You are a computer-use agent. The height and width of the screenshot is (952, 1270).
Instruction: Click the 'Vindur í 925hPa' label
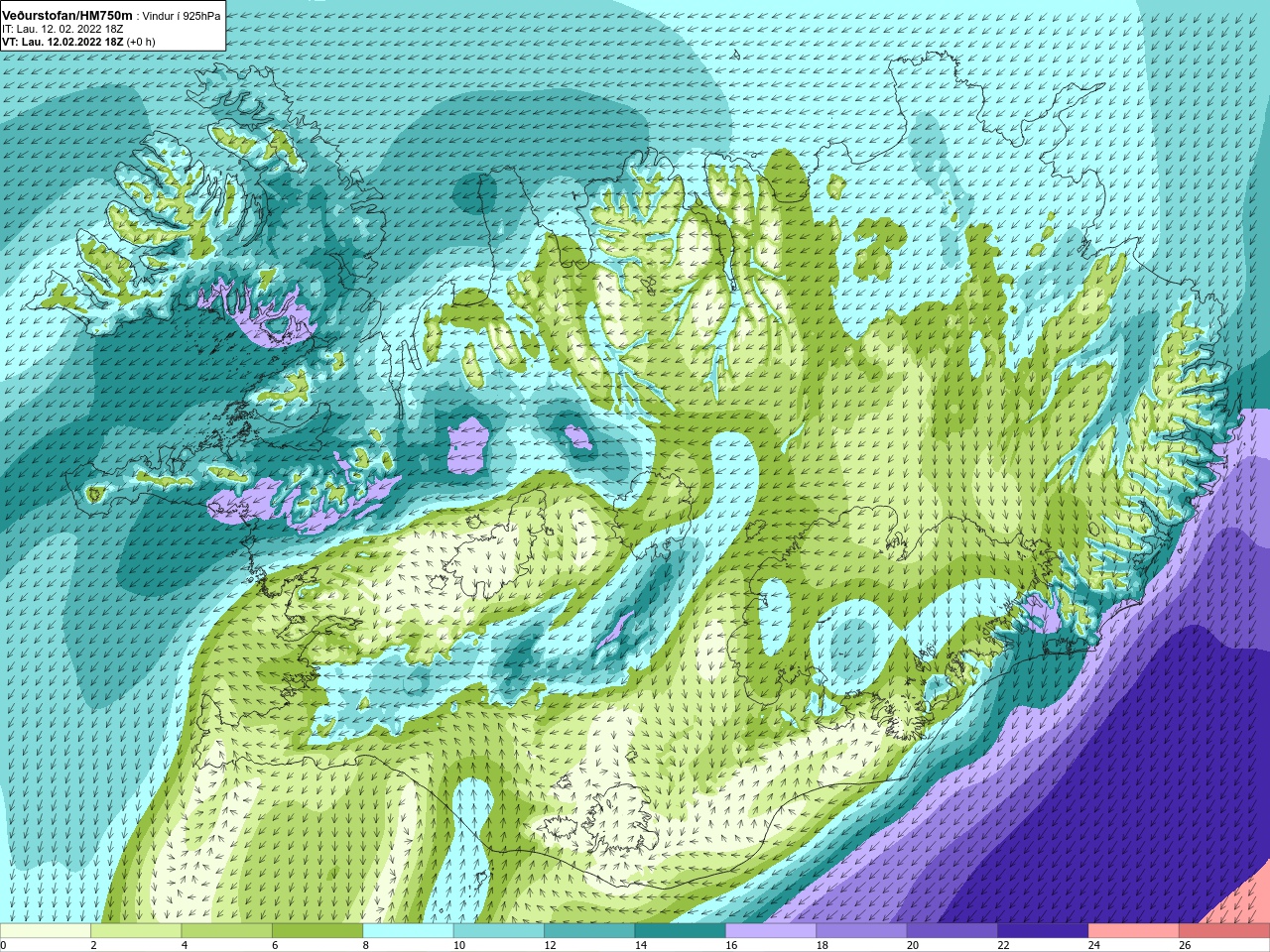(x=182, y=16)
